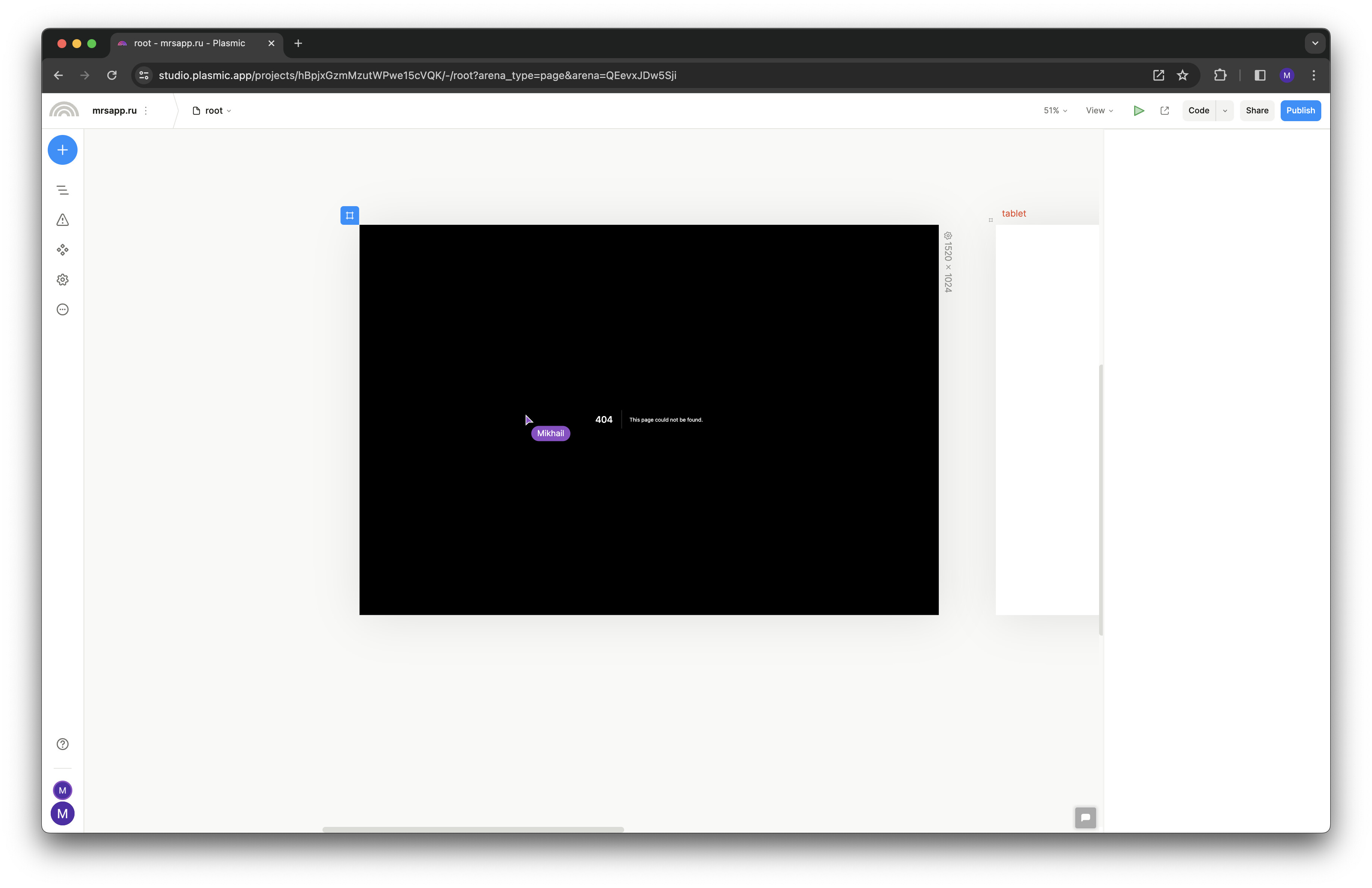
Task: Open the Issues warning triangle panel
Action: click(x=62, y=220)
